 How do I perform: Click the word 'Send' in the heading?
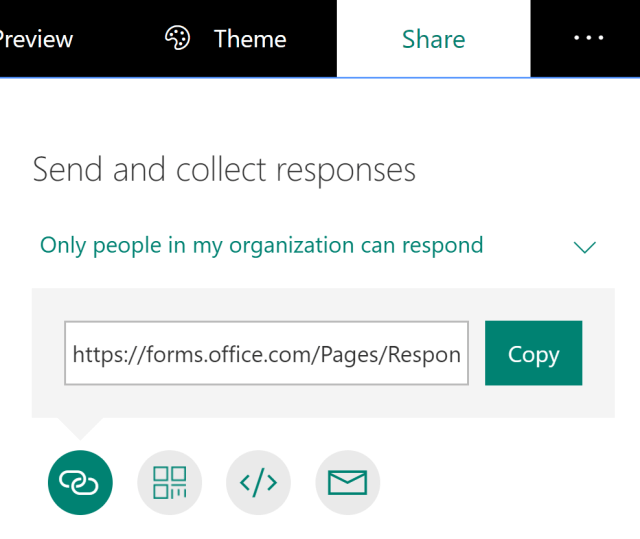pos(66,169)
